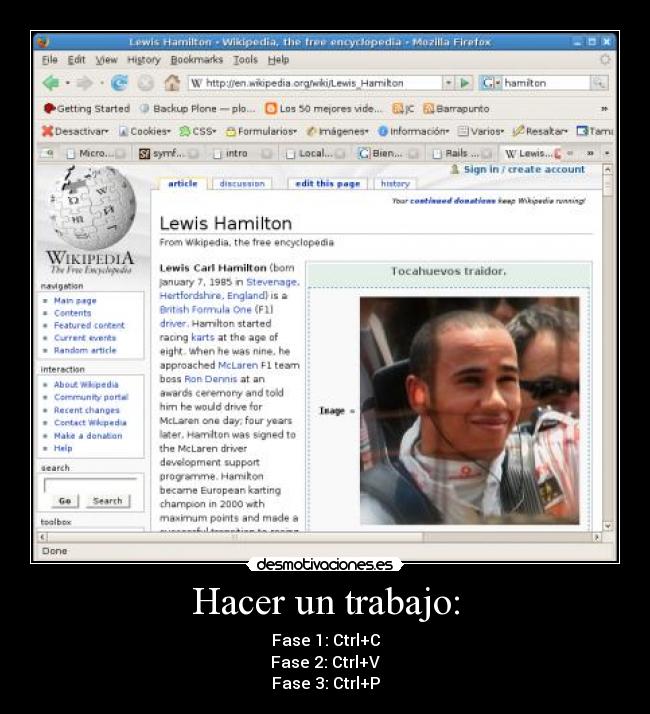650x714 pixels.
Task: Open the File menu
Action: pos(50,60)
